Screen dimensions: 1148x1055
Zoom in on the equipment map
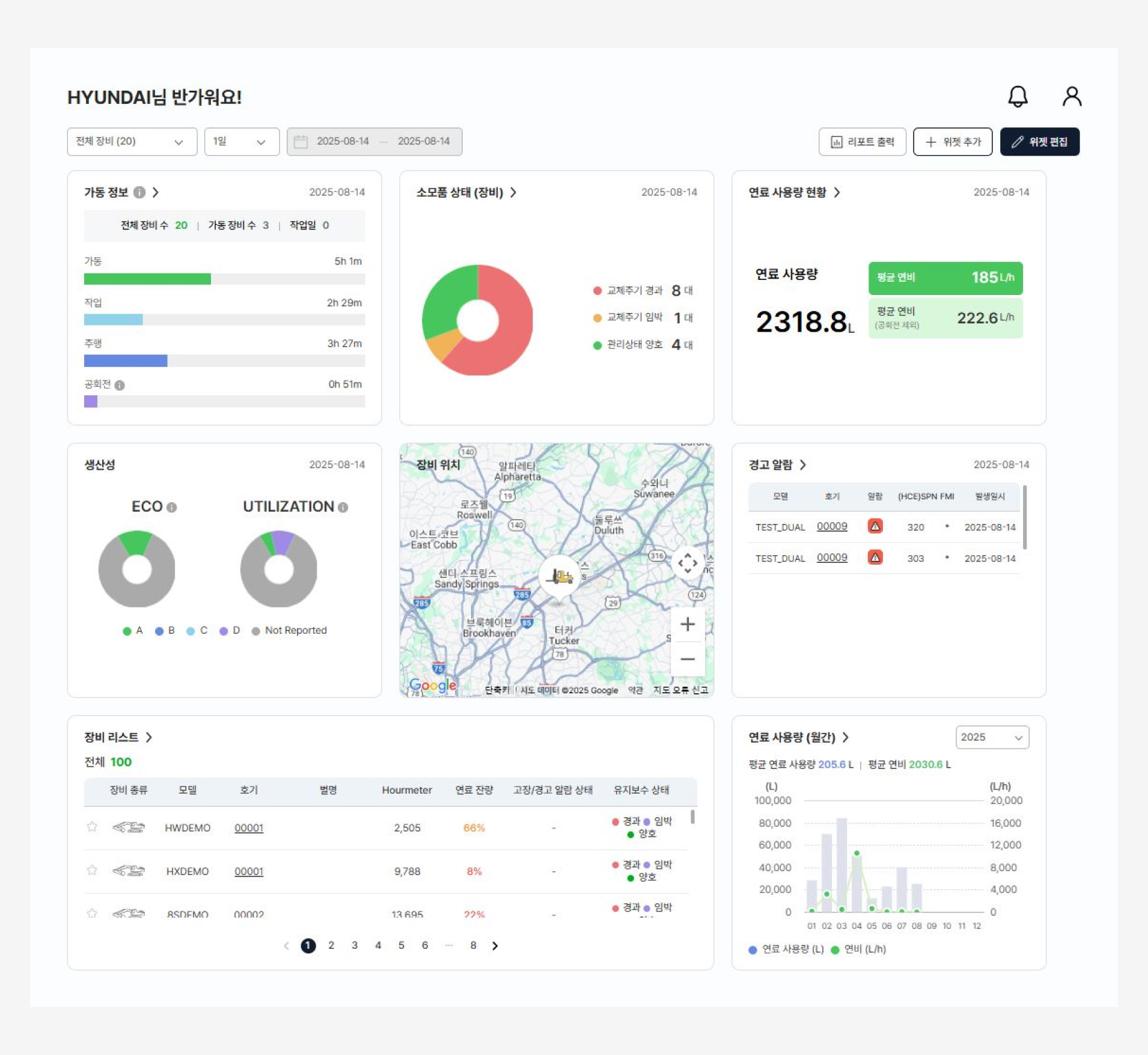(687, 624)
